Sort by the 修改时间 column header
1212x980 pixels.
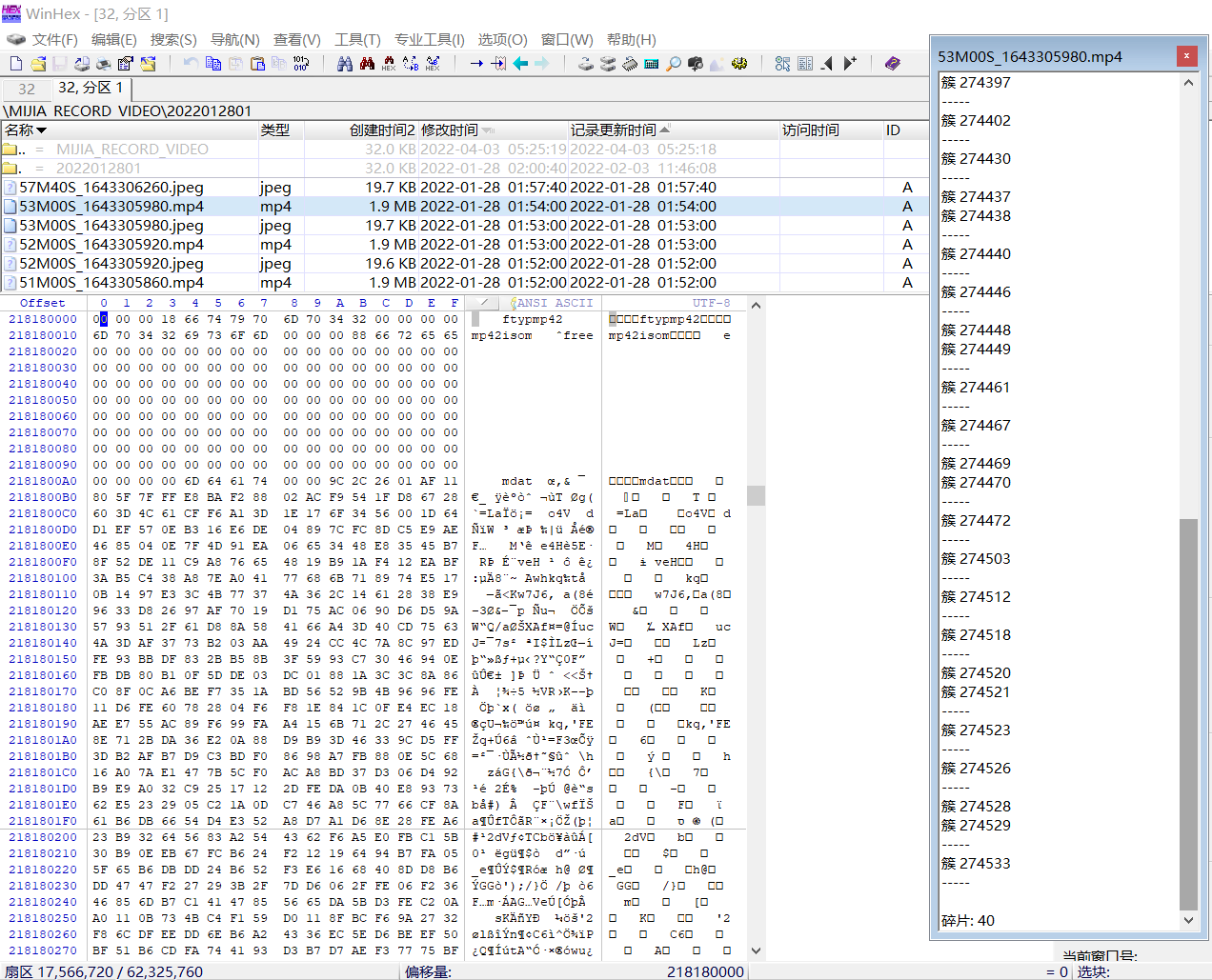point(493,130)
